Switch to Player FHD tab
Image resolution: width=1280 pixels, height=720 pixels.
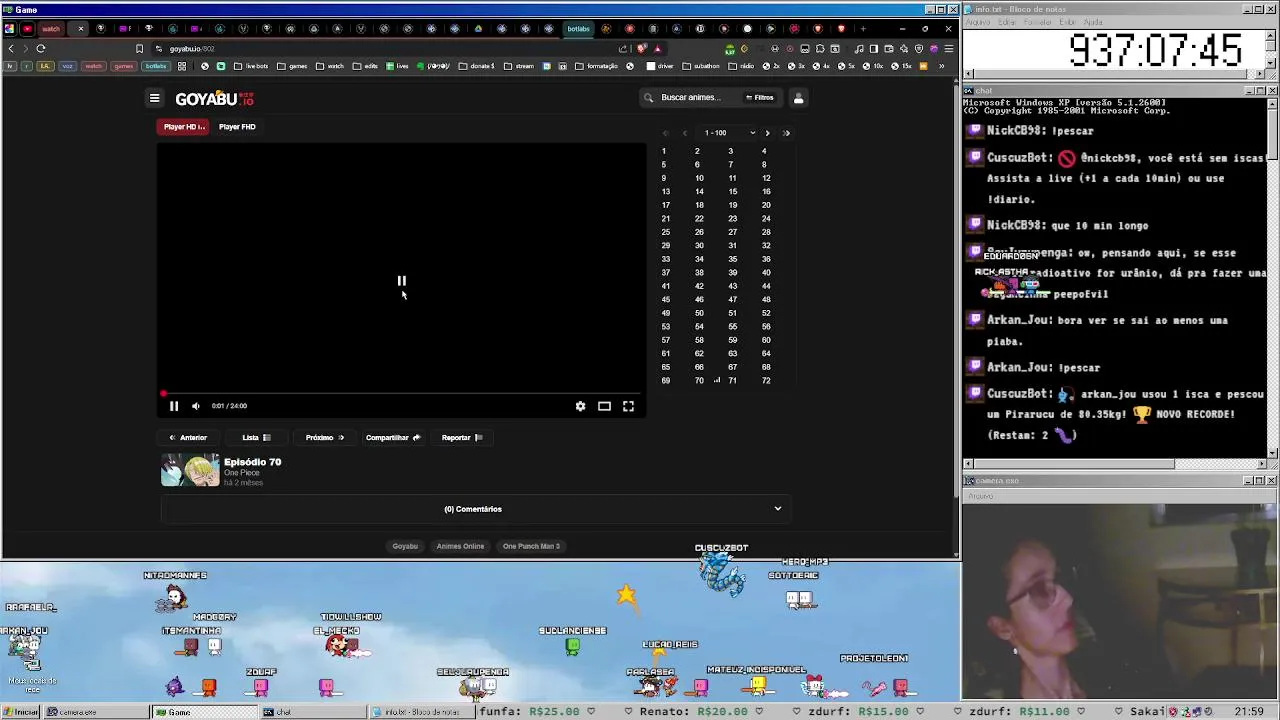(x=237, y=127)
